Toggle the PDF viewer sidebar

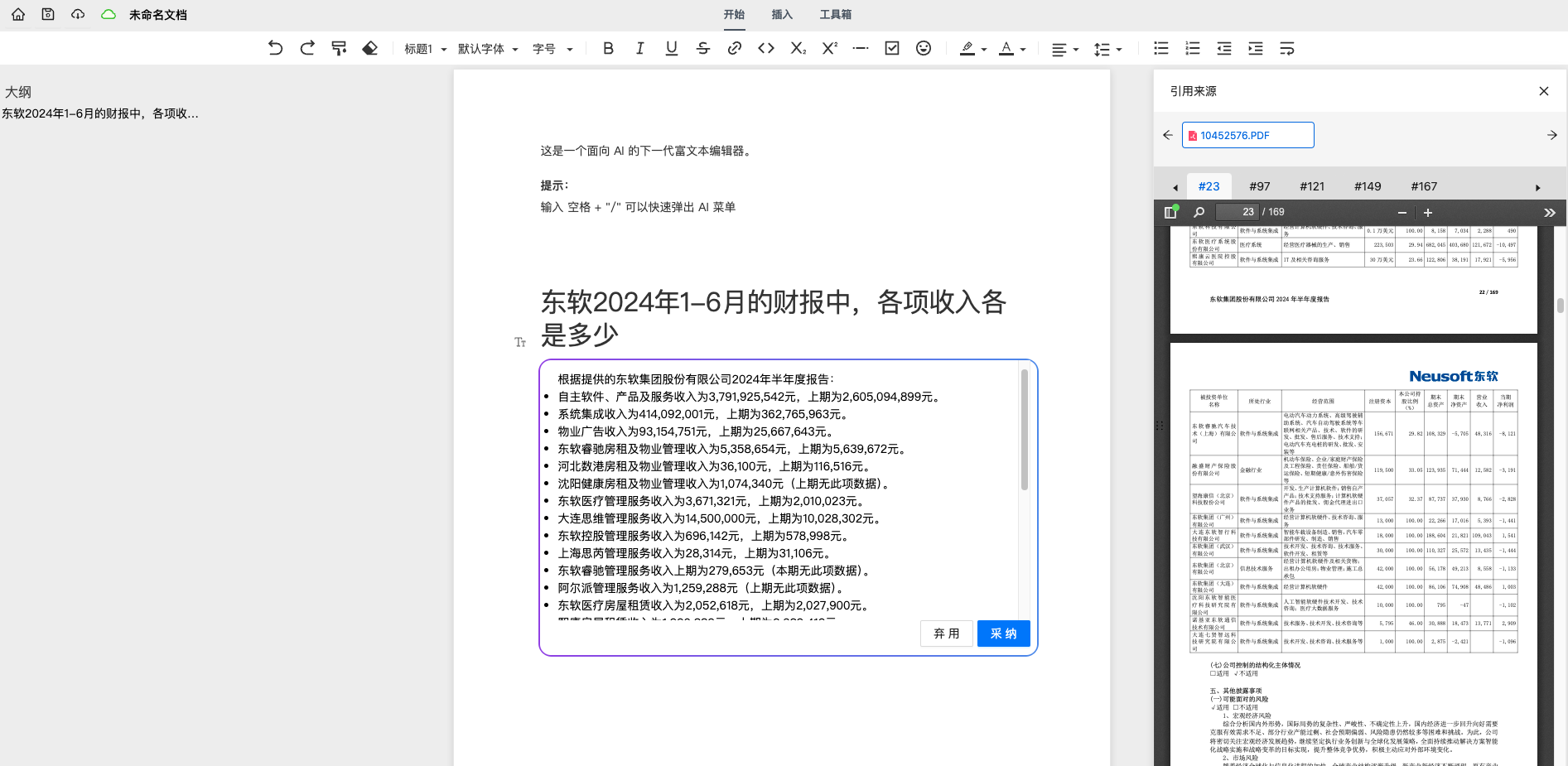coord(1171,212)
